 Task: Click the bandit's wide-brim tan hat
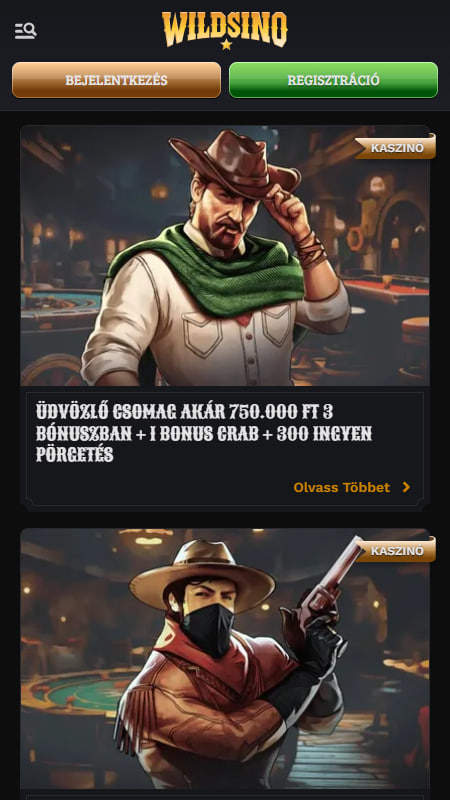pos(203,574)
